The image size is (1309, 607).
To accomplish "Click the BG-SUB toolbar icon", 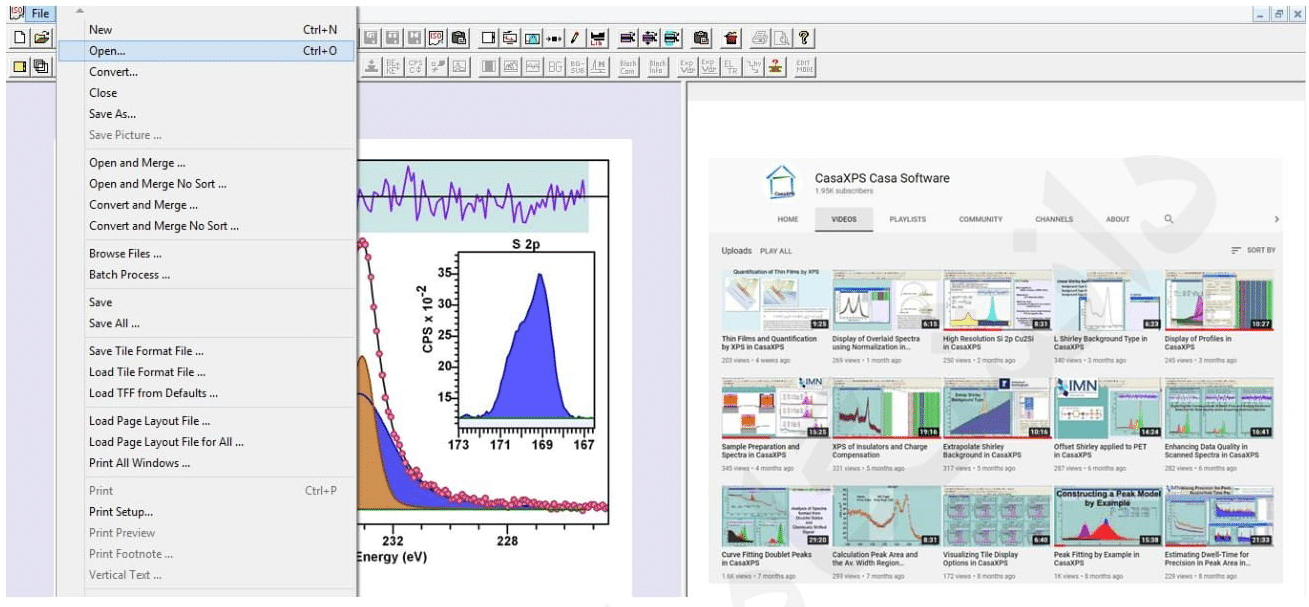I will 577,66.
